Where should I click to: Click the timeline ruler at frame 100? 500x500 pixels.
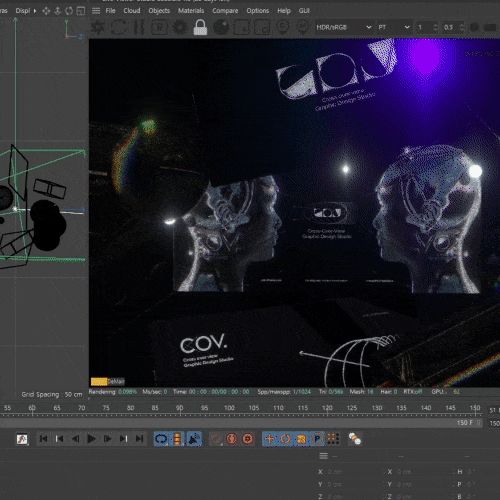click(229, 411)
